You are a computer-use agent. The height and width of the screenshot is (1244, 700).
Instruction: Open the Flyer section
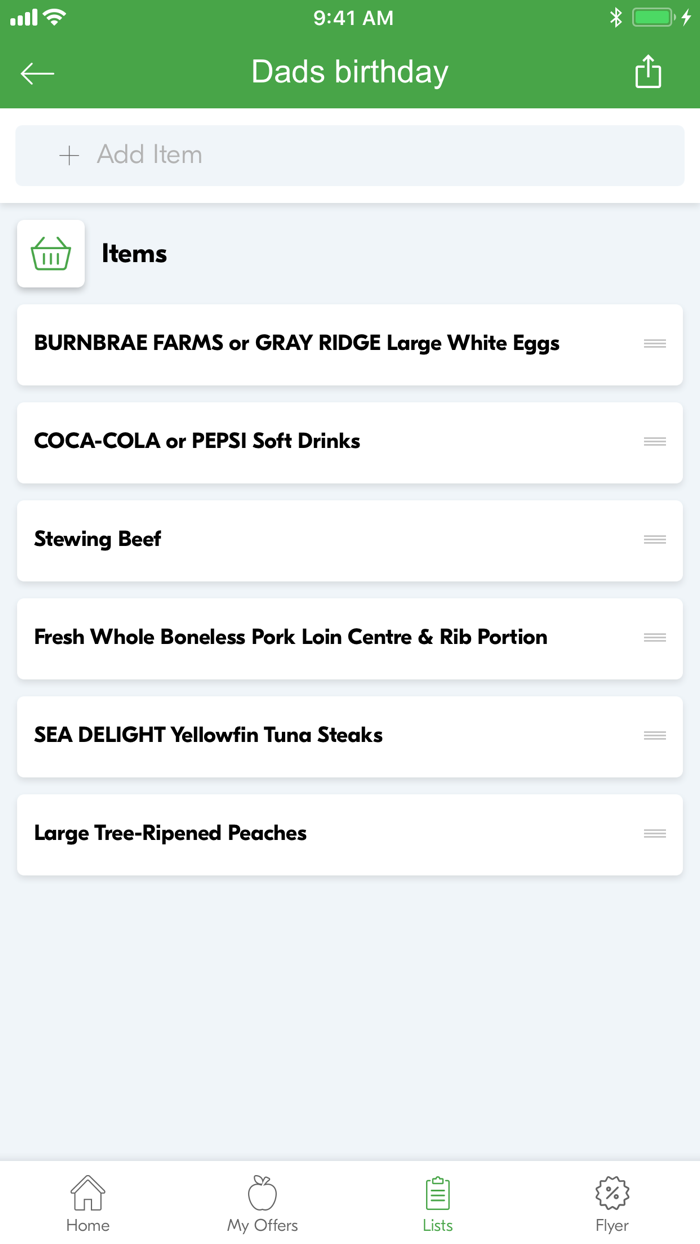pyautogui.click(x=612, y=1201)
